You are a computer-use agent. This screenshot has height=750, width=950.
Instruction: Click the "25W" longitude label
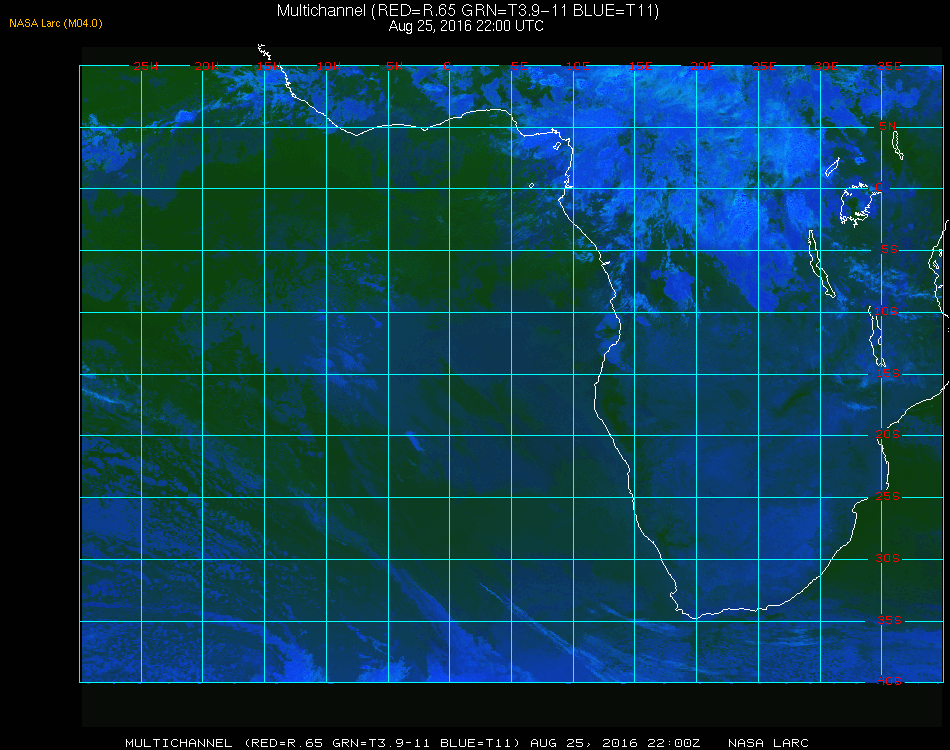tap(145, 66)
